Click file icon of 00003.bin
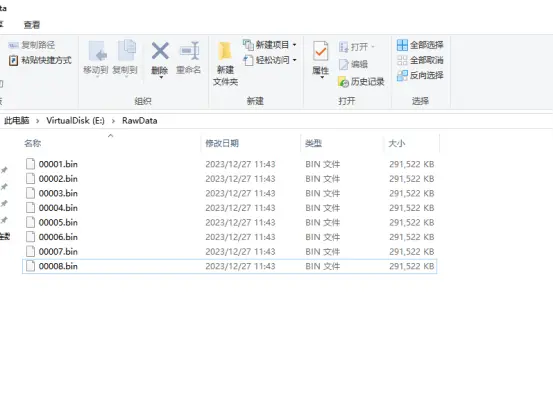The image size is (554, 400). [x=31, y=193]
